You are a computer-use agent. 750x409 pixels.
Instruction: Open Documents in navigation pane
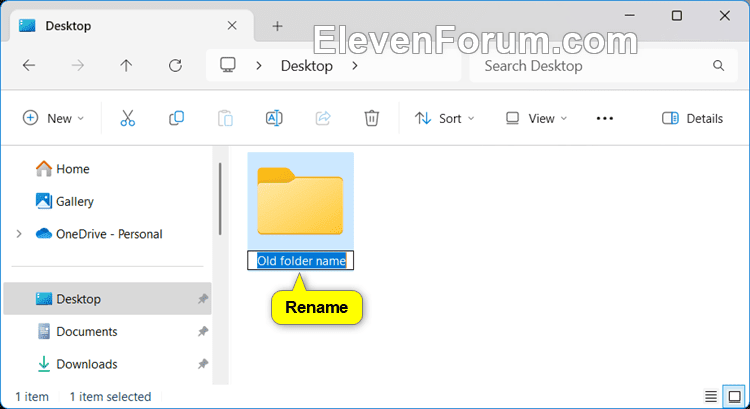(x=77, y=332)
